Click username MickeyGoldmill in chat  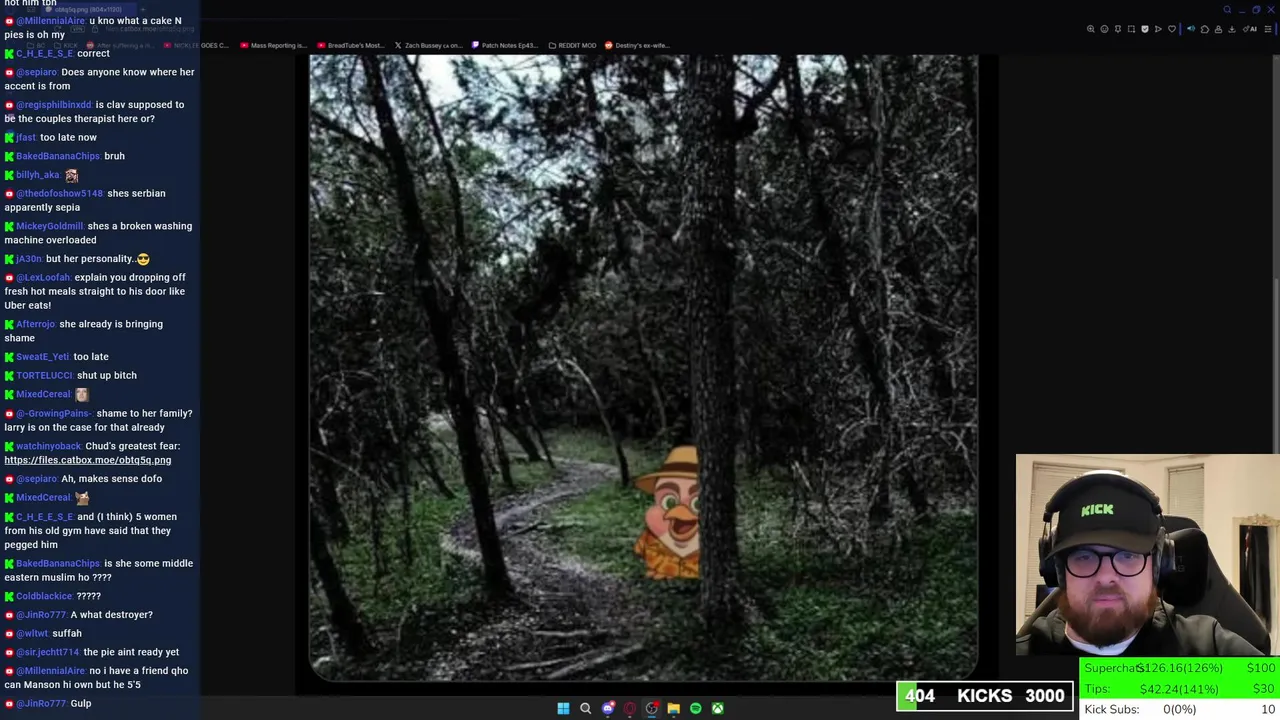(x=50, y=226)
